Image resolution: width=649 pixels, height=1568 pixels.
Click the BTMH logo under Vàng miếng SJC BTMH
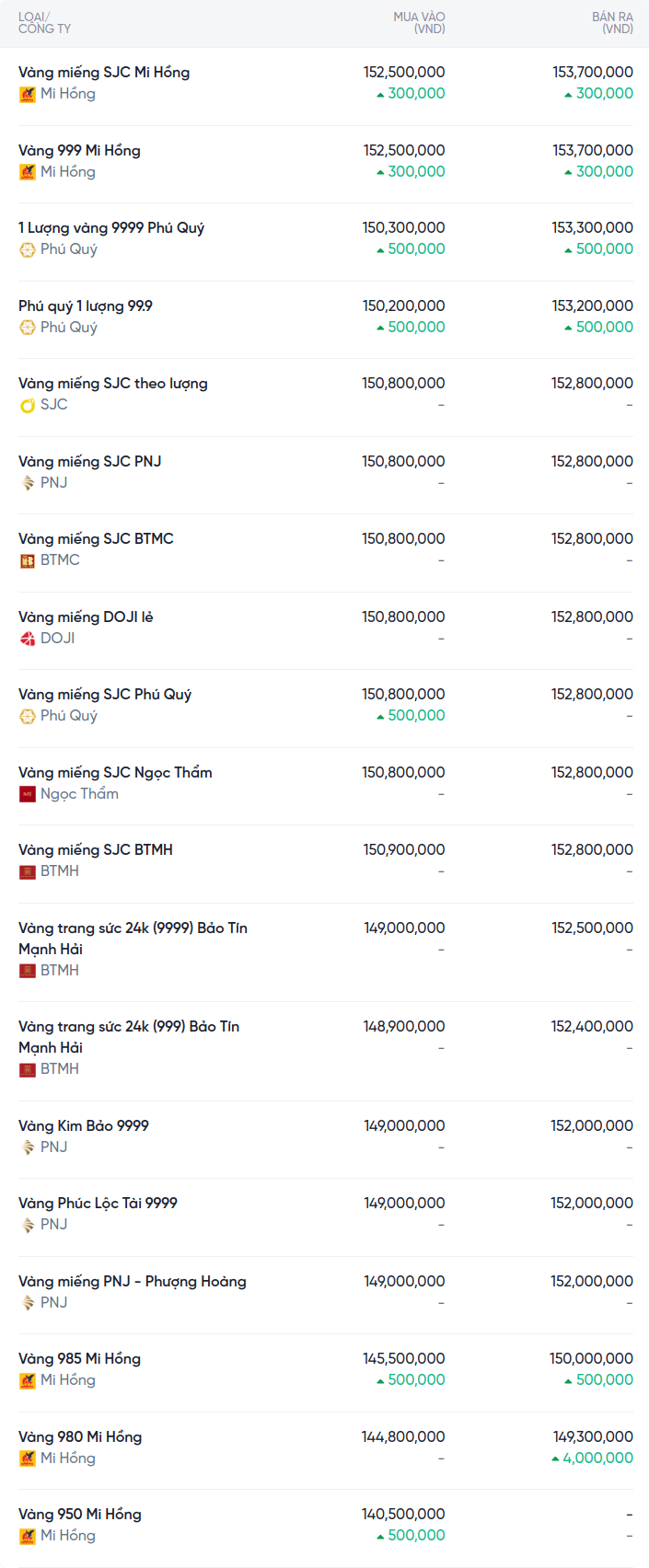(x=28, y=871)
